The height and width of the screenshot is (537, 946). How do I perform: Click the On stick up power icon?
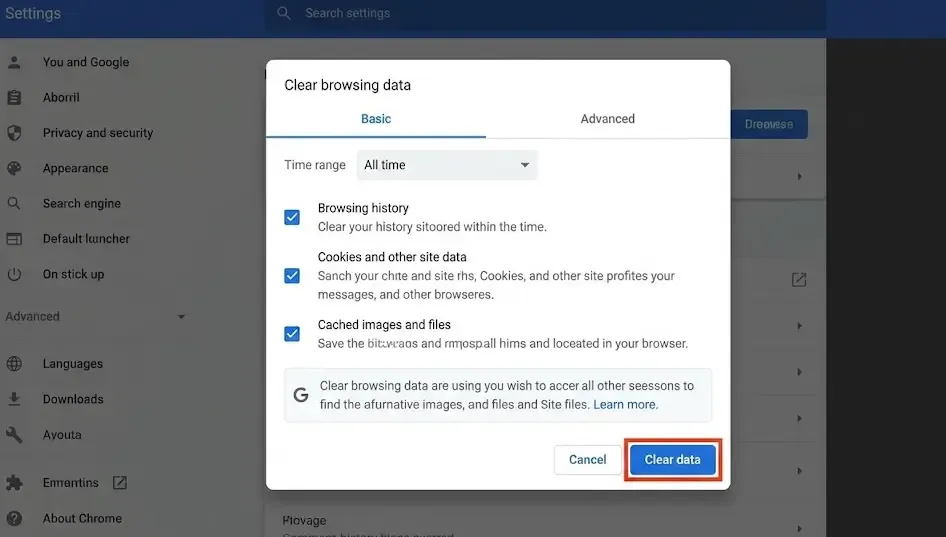click(14, 275)
